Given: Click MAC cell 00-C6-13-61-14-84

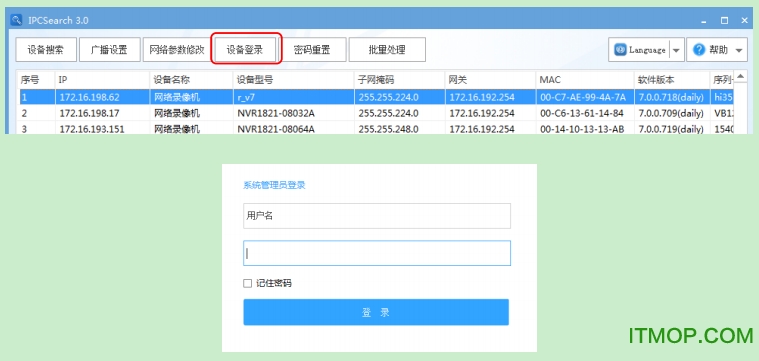Looking at the screenshot, I should click(582, 113).
